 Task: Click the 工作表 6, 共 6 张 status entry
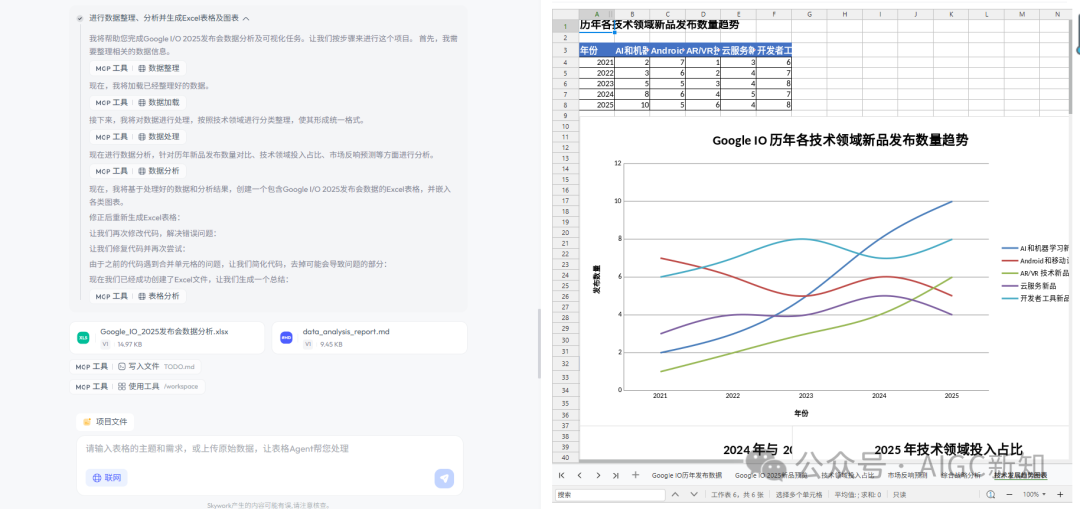pos(736,495)
